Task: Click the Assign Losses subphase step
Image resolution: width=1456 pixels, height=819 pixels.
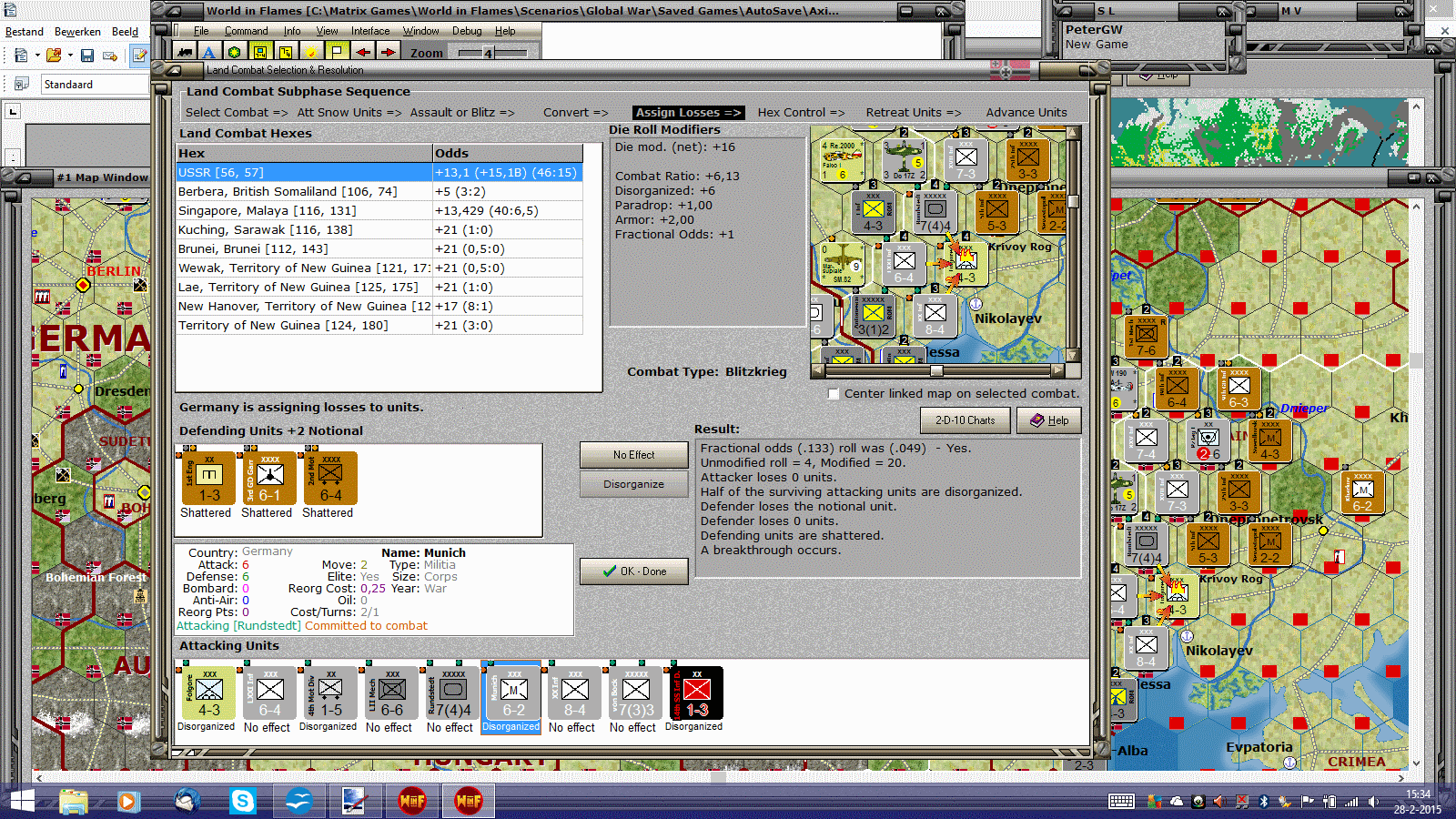Action: pos(688,113)
